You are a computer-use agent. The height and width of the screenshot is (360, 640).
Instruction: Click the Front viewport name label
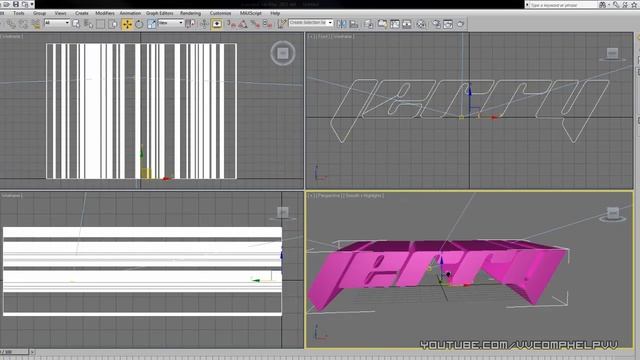(x=323, y=36)
